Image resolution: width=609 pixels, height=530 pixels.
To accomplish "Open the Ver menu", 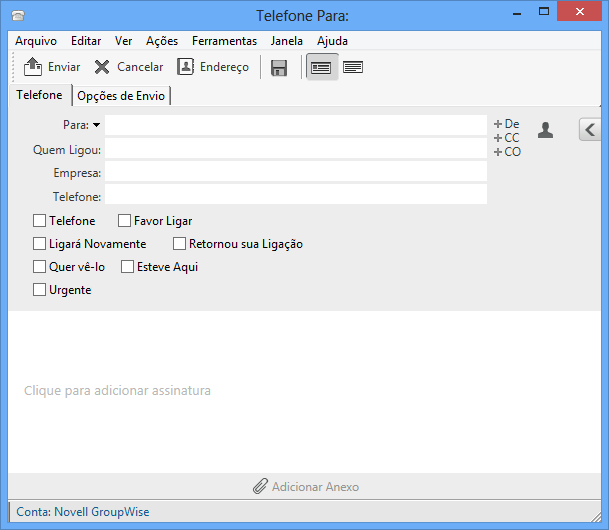I will click(x=124, y=41).
